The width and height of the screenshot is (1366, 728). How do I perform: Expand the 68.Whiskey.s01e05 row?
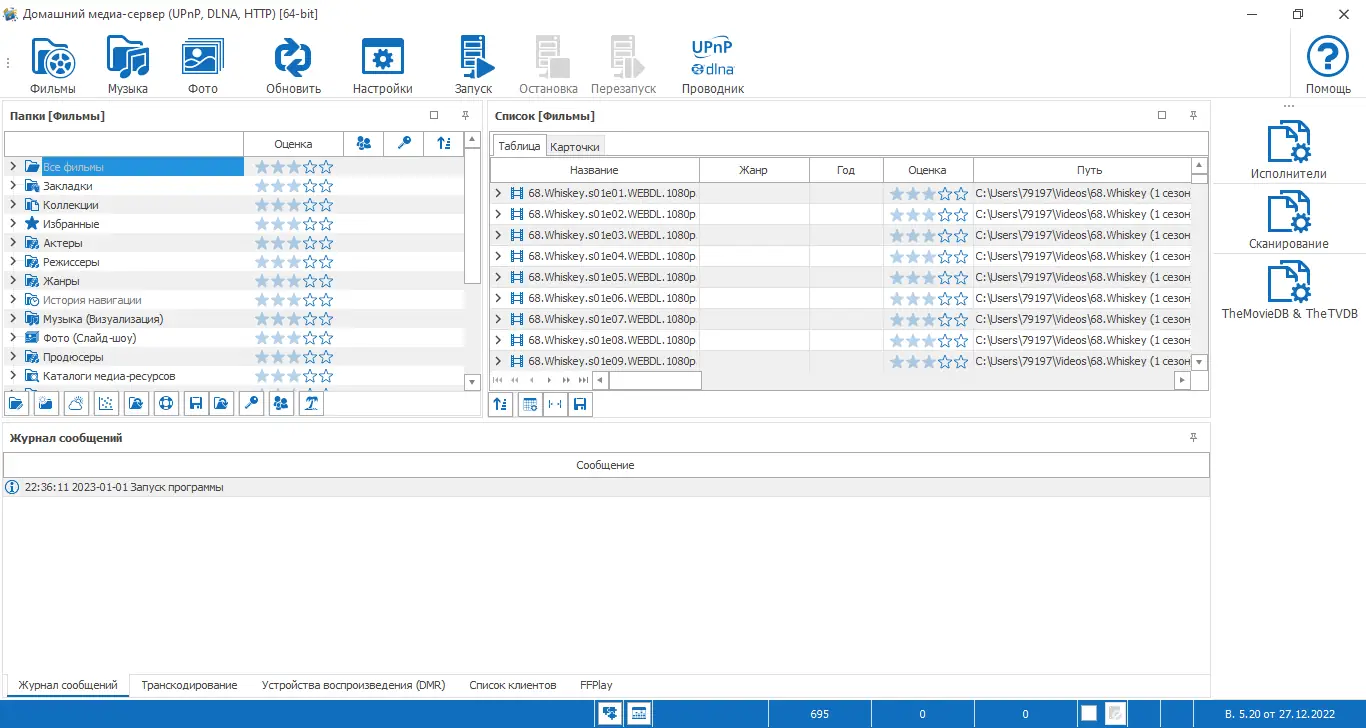point(499,277)
